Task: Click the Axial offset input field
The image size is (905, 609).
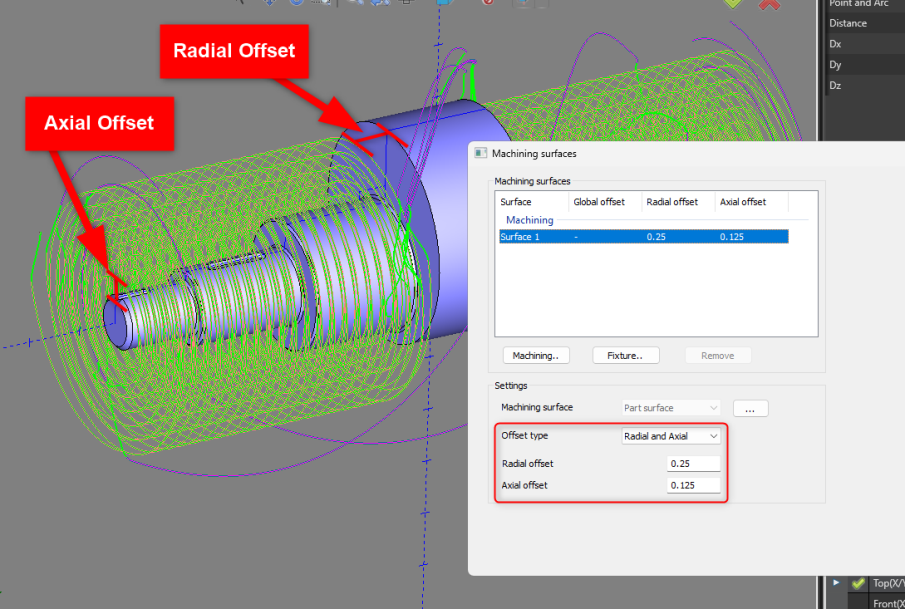Action: point(693,485)
